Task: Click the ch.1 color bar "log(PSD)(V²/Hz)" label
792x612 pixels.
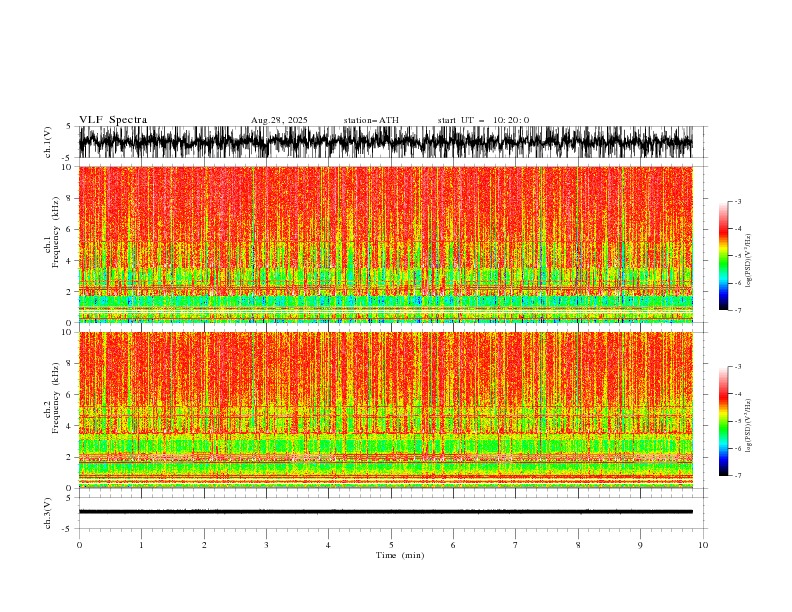Action: click(x=749, y=261)
